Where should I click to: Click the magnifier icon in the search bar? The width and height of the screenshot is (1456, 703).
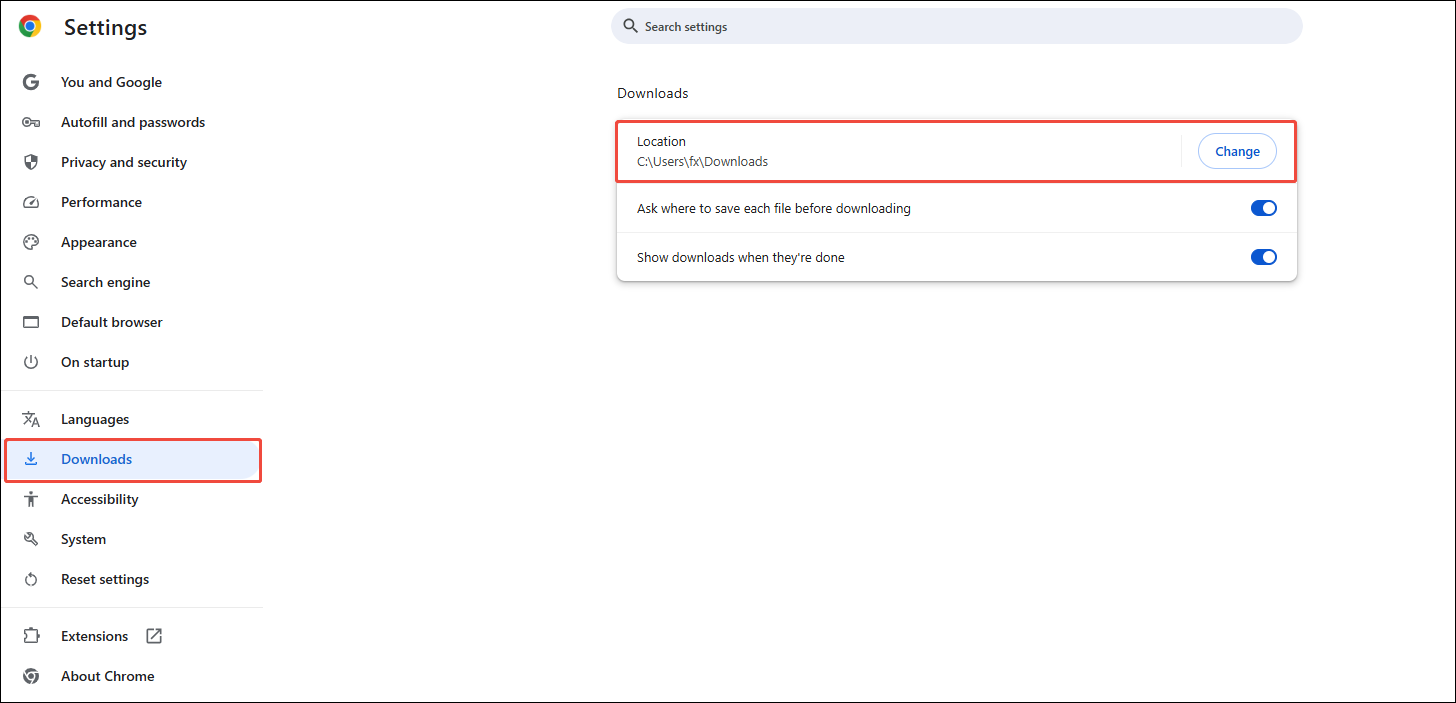630,26
